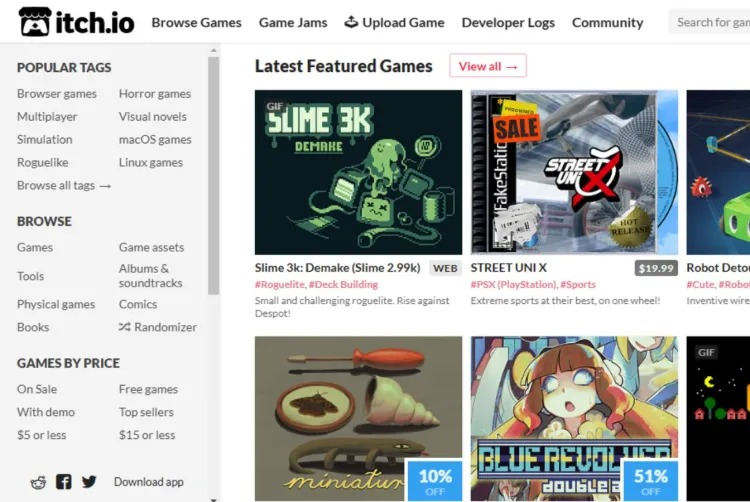Follow the Browse all tags link

tap(64, 186)
